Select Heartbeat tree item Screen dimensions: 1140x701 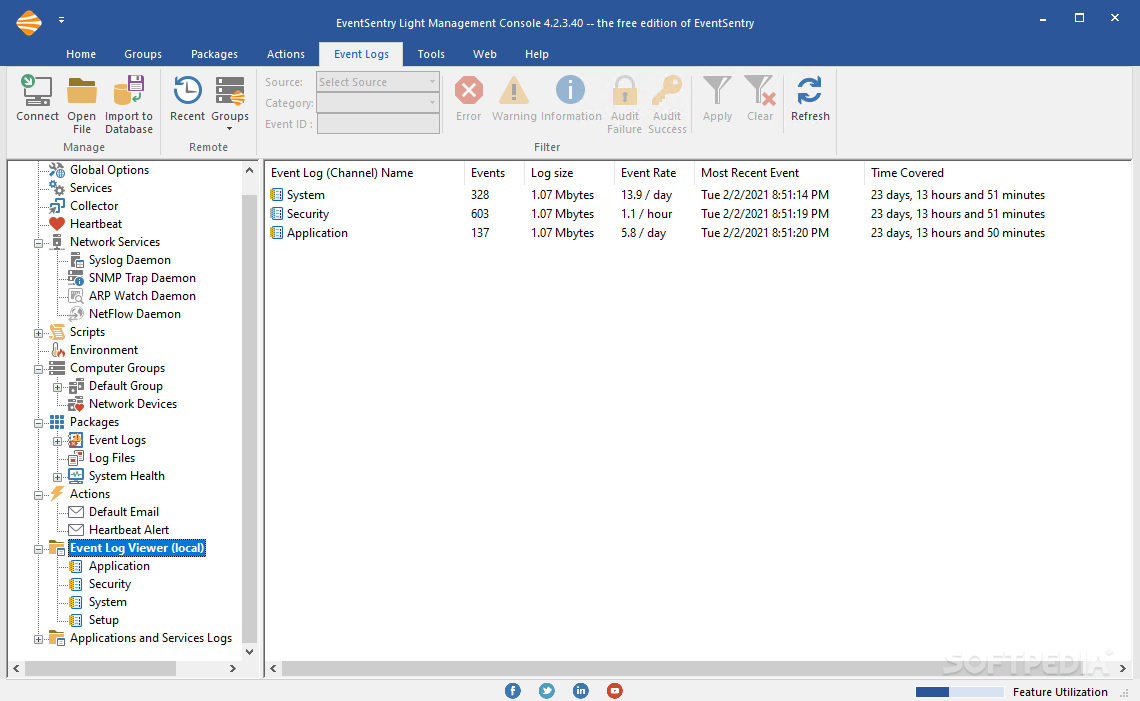(96, 224)
